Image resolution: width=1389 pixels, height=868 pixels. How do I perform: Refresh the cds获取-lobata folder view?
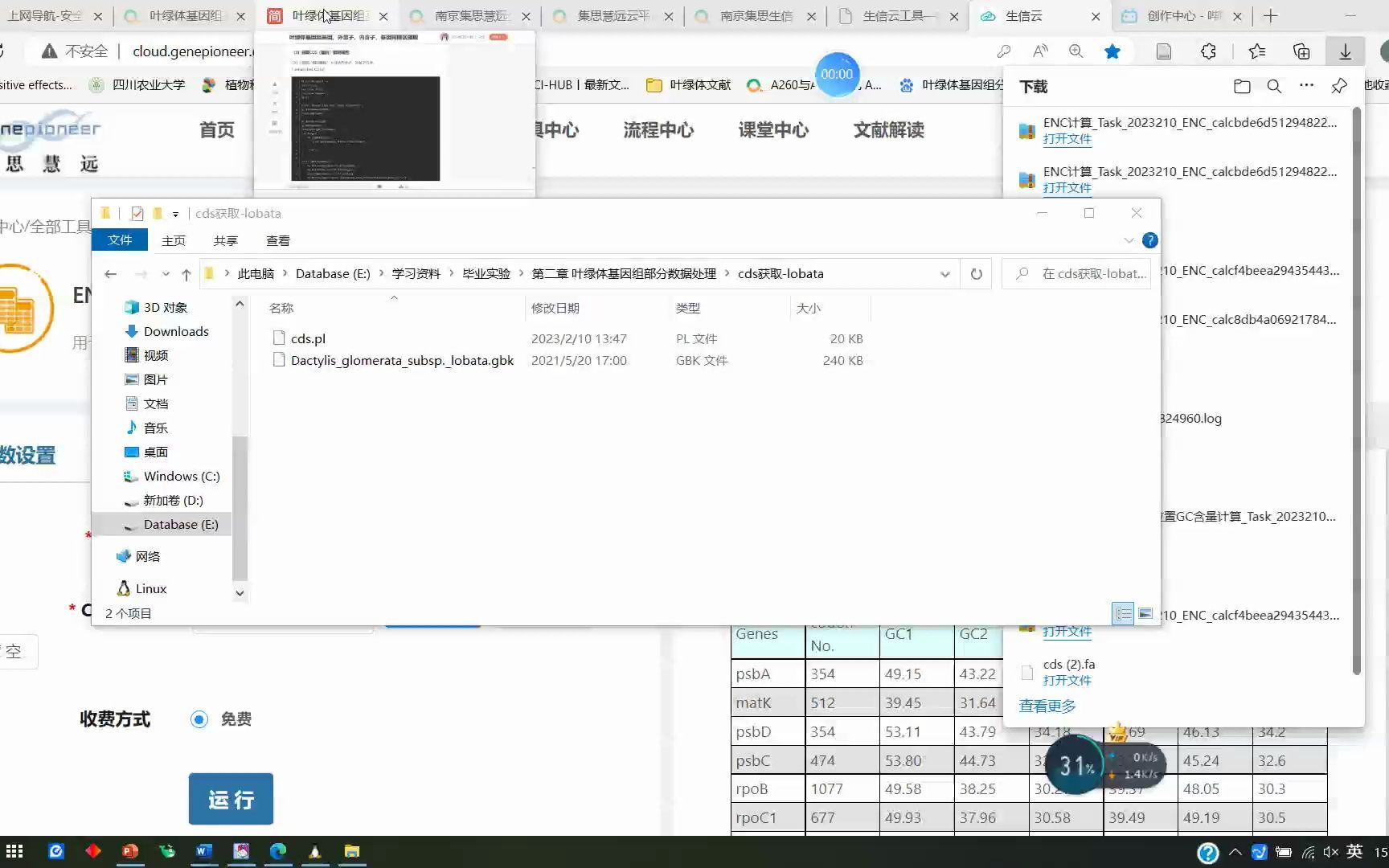[976, 274]
